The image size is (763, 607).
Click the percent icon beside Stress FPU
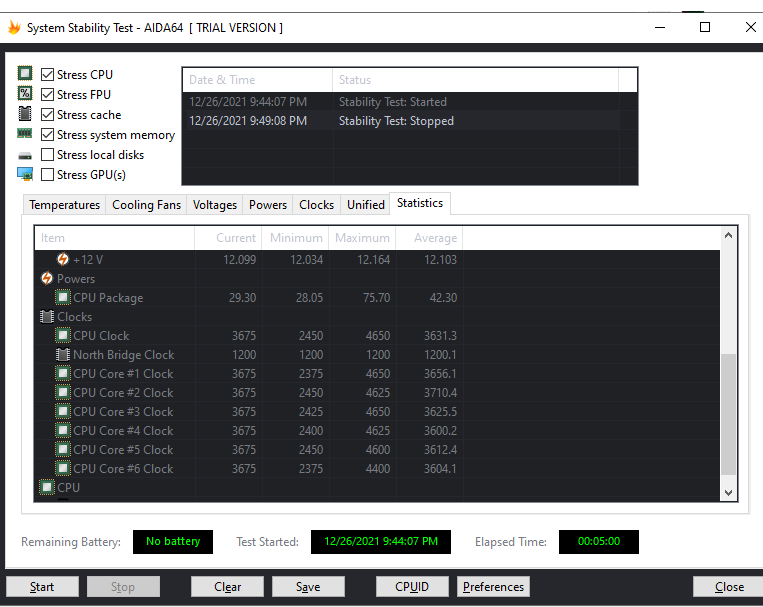pos(25,93)
